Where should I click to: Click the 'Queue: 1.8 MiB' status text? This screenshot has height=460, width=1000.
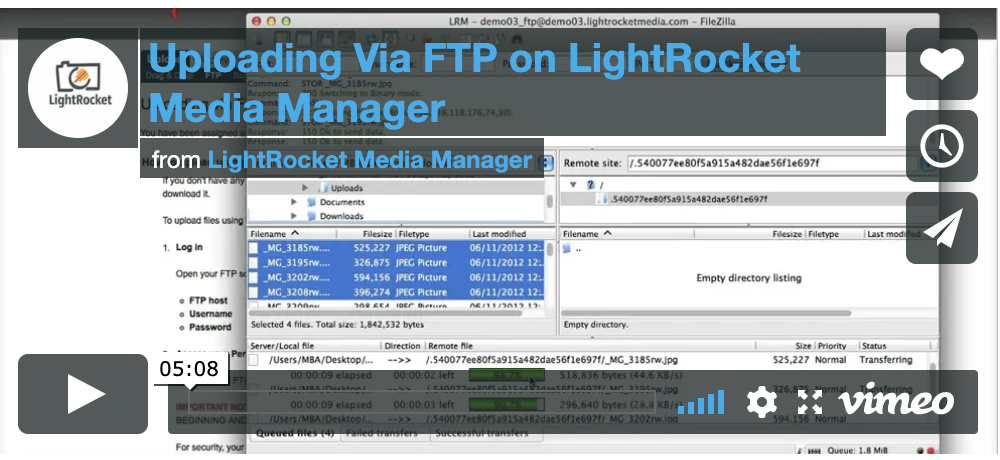click(857, 450)
